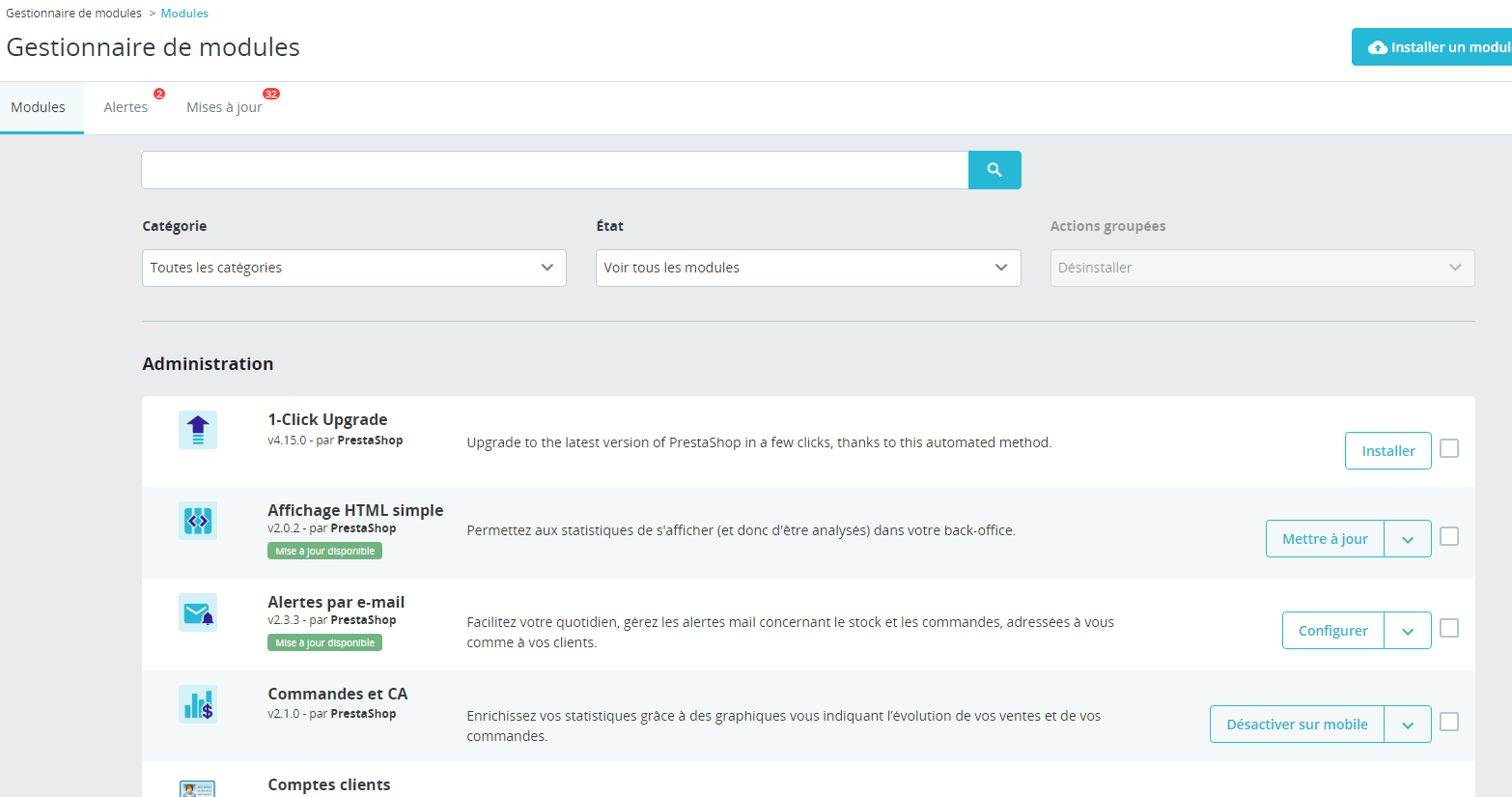
Task: Click the Commandes et CA bar chart icon
Action: click(197, 704)
